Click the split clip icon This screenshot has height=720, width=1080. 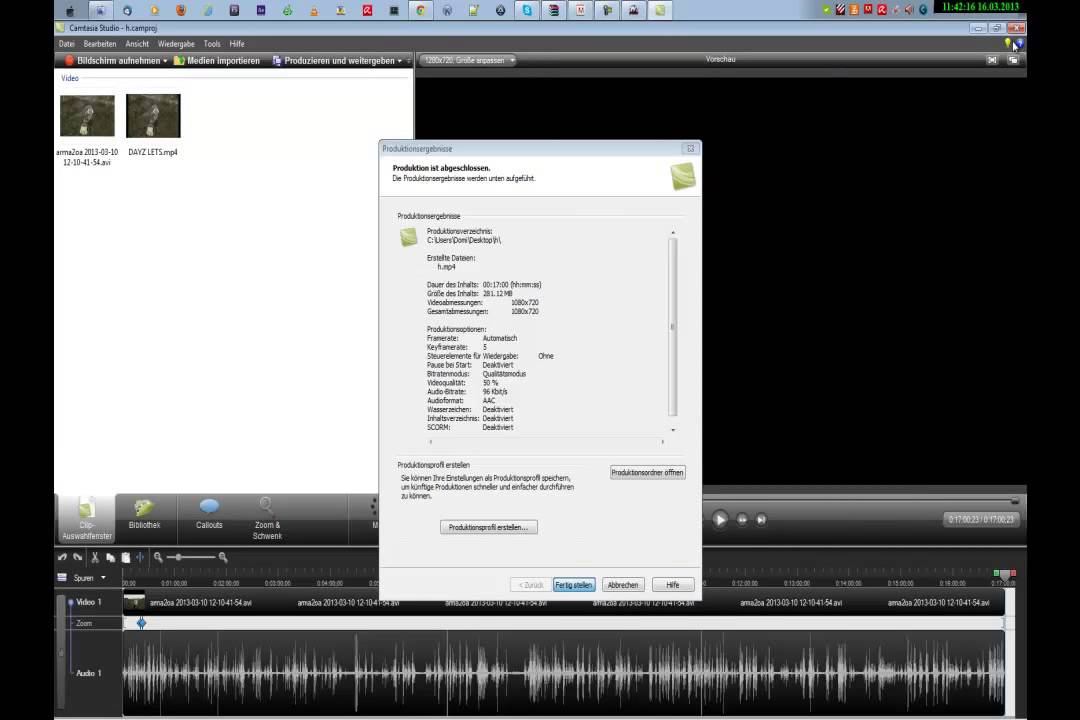tap(140, 557)
